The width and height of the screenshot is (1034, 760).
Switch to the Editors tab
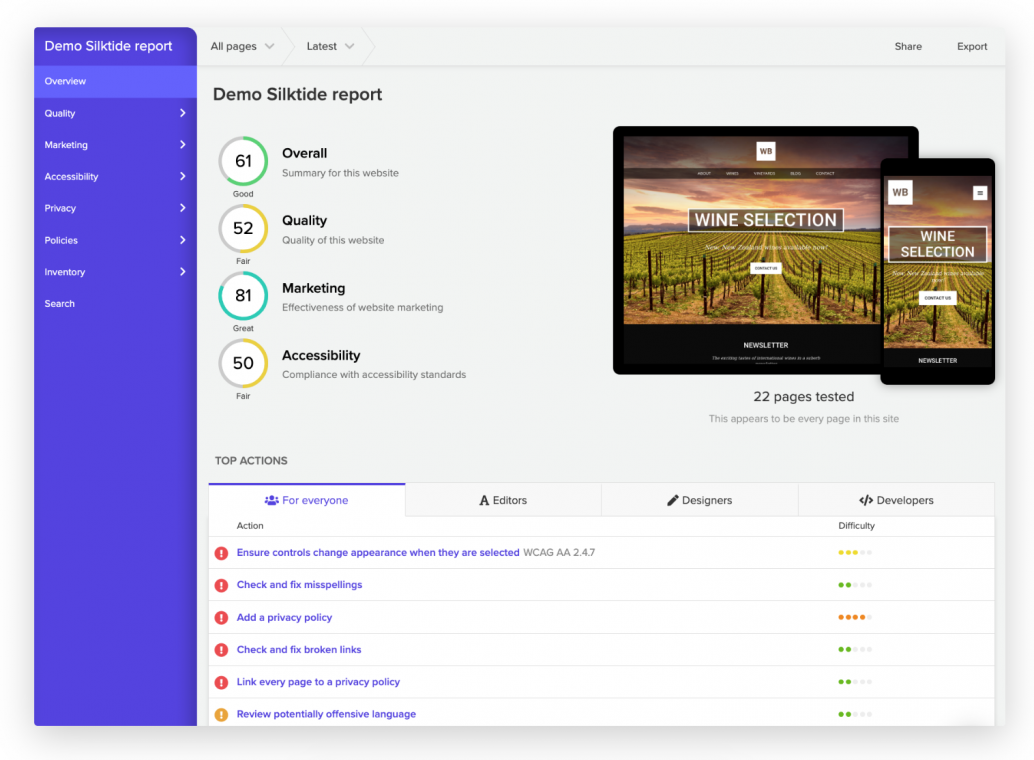pos(503,500)
